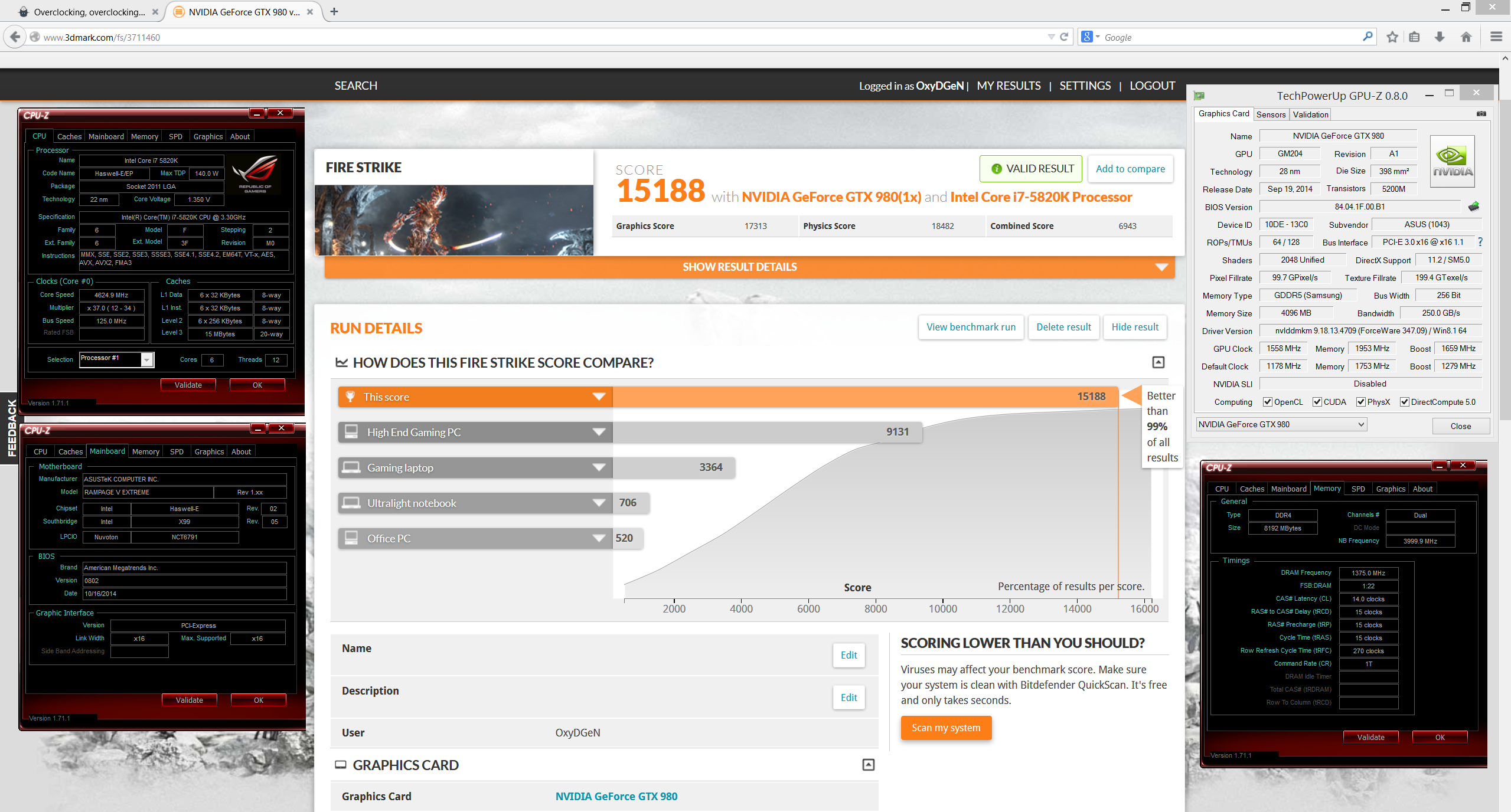Click the Fire Strike benchmark thumbnail image
This screenshot has width=1511, height=812.
pos(453,220)
